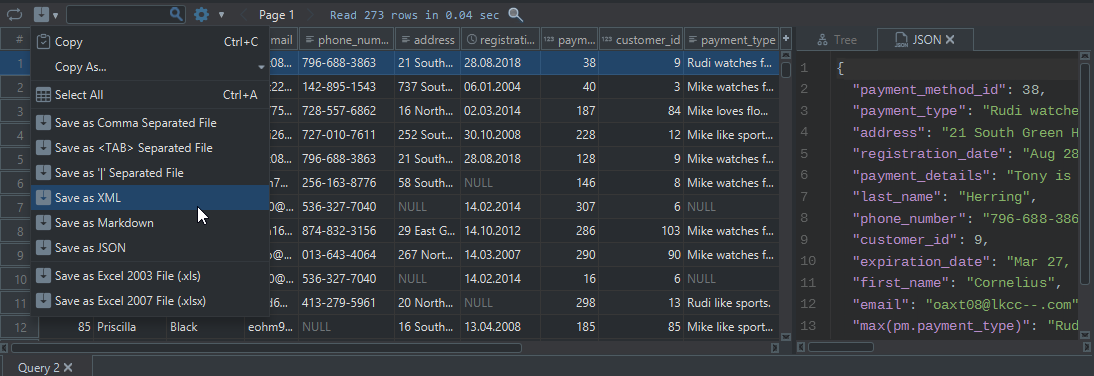Click the "last_name": "Herring" JSON line
Image resolution: width=1094 pixels, height=376 pixels.
(946, 197)
